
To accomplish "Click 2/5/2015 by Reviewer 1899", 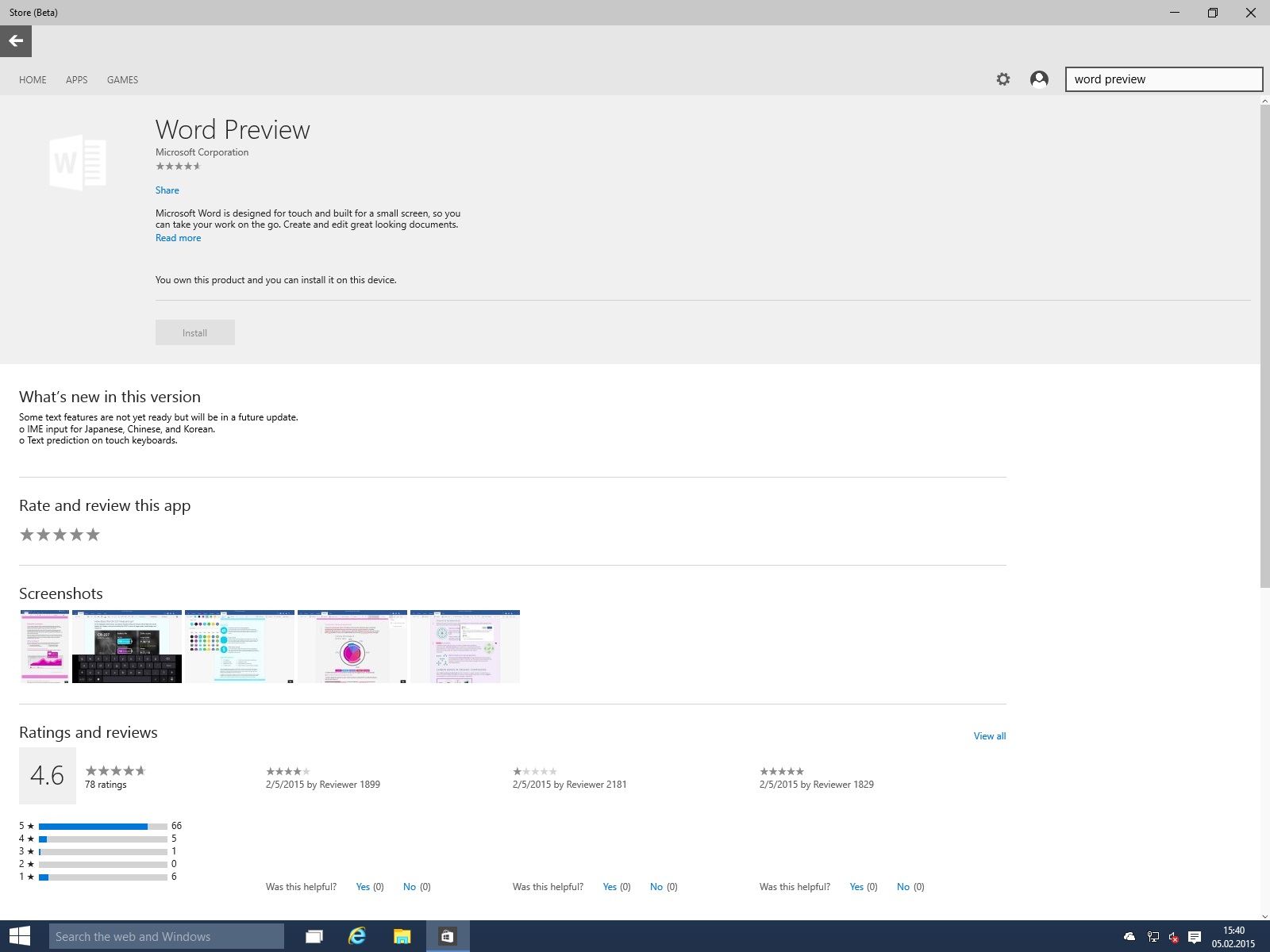I will [323, 785].
